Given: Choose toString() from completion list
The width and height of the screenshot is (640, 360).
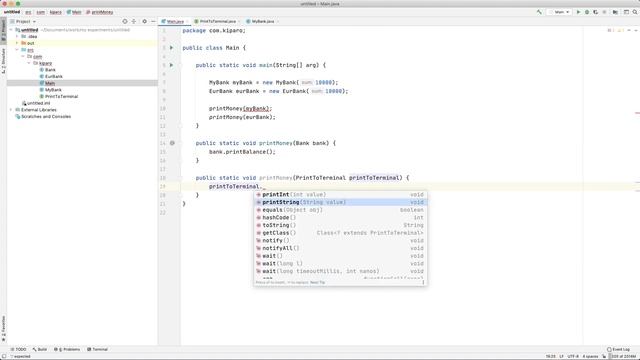Looking at the screenshot, I should 340,225.
